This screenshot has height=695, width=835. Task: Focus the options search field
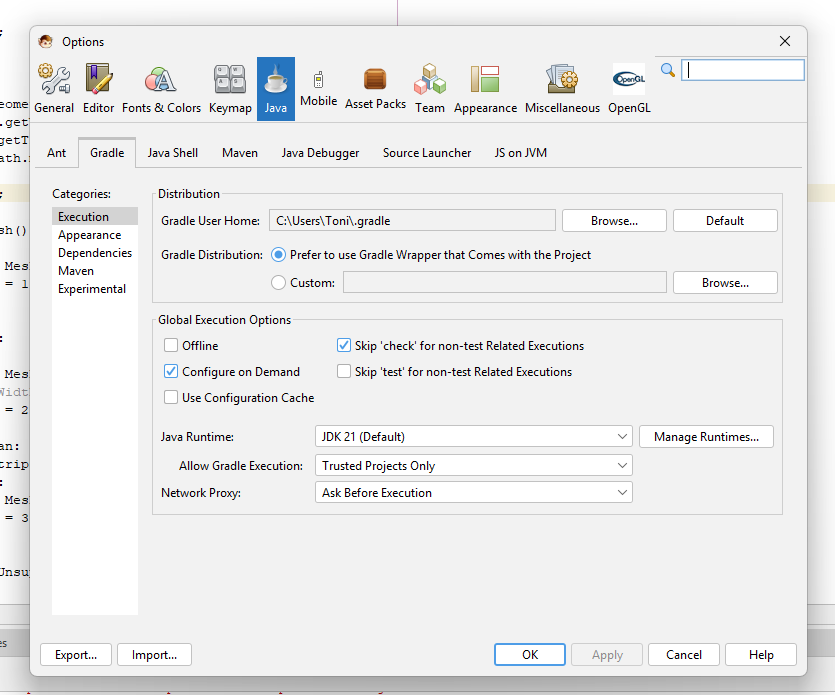[742, 70]
